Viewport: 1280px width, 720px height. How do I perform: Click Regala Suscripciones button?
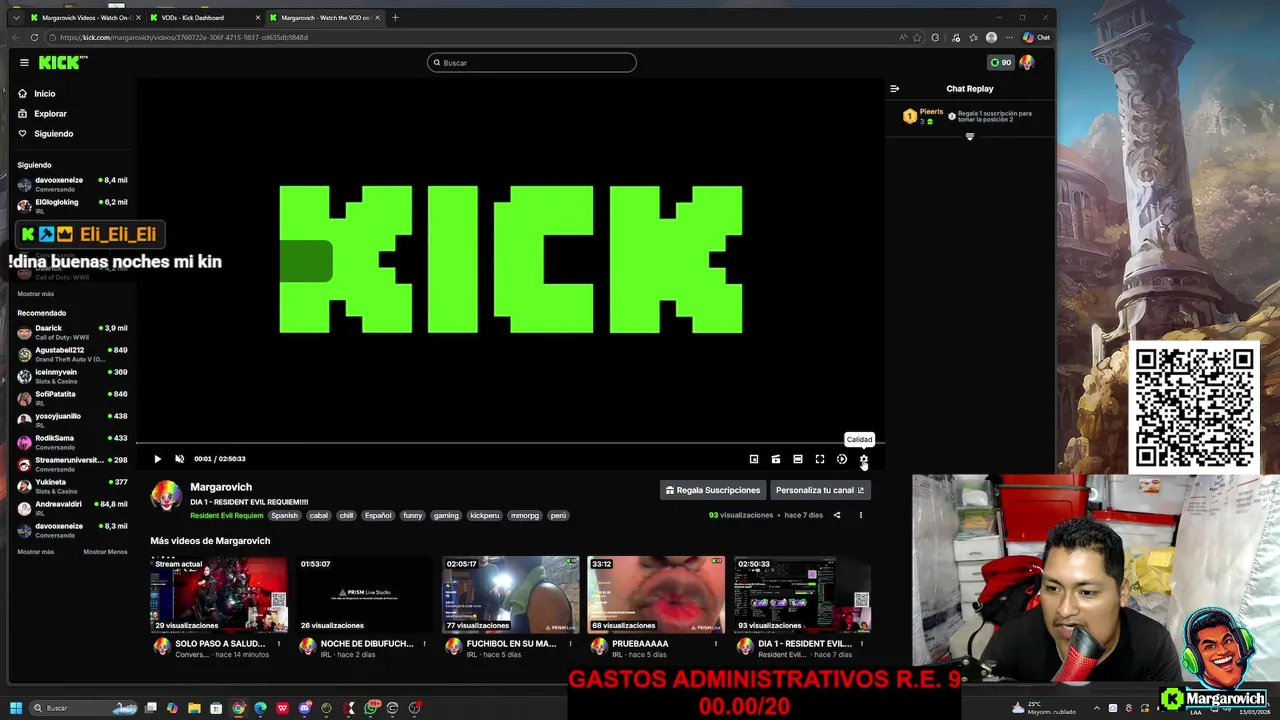713,490
